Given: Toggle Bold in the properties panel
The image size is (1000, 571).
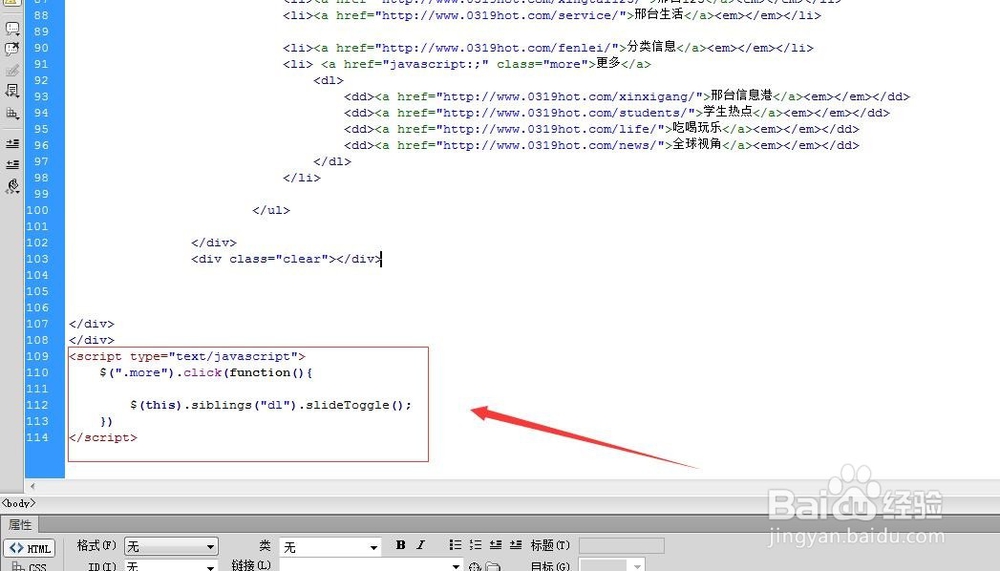Looking at the screenshot, I should coord(401,545).
